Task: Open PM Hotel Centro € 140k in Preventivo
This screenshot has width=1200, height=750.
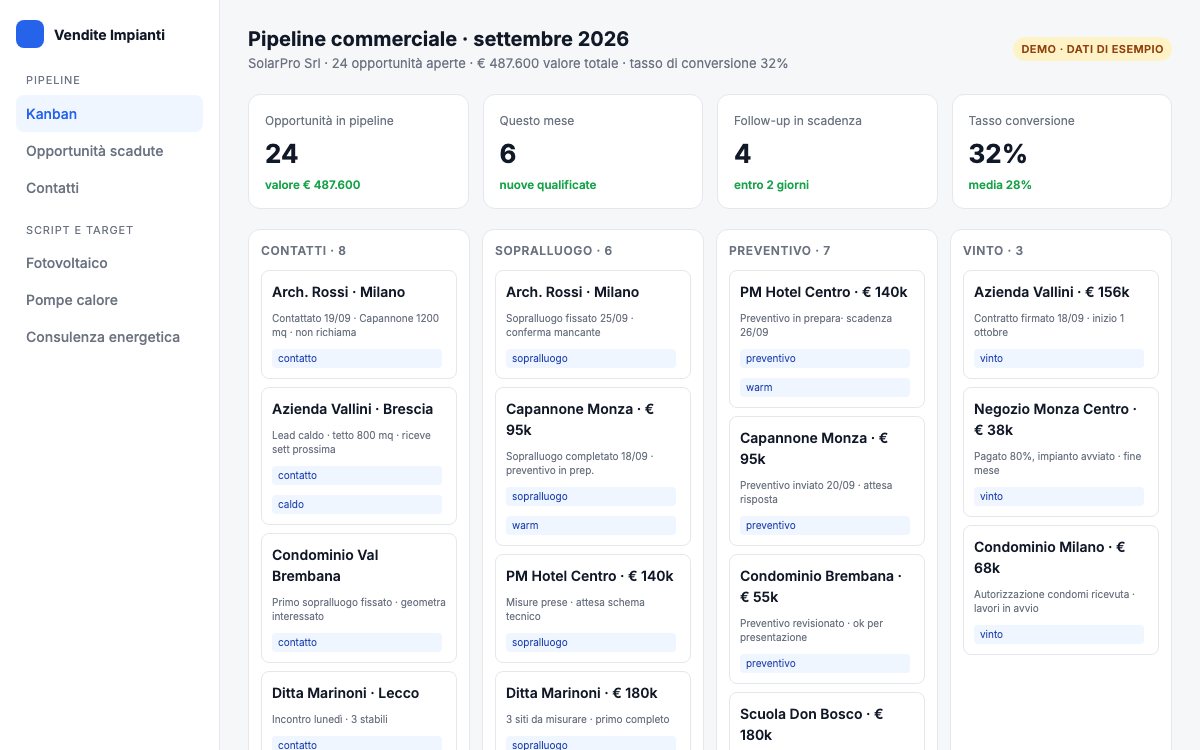Action: point(827,339)
